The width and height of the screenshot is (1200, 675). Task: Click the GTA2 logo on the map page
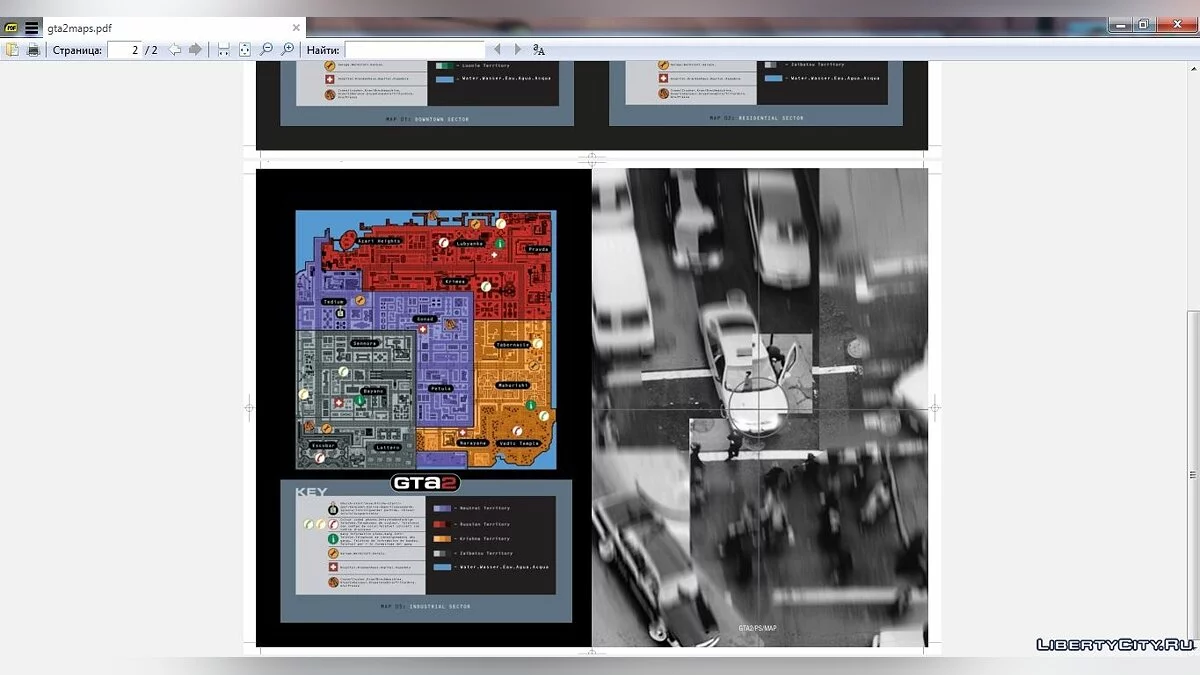[426, 483]
